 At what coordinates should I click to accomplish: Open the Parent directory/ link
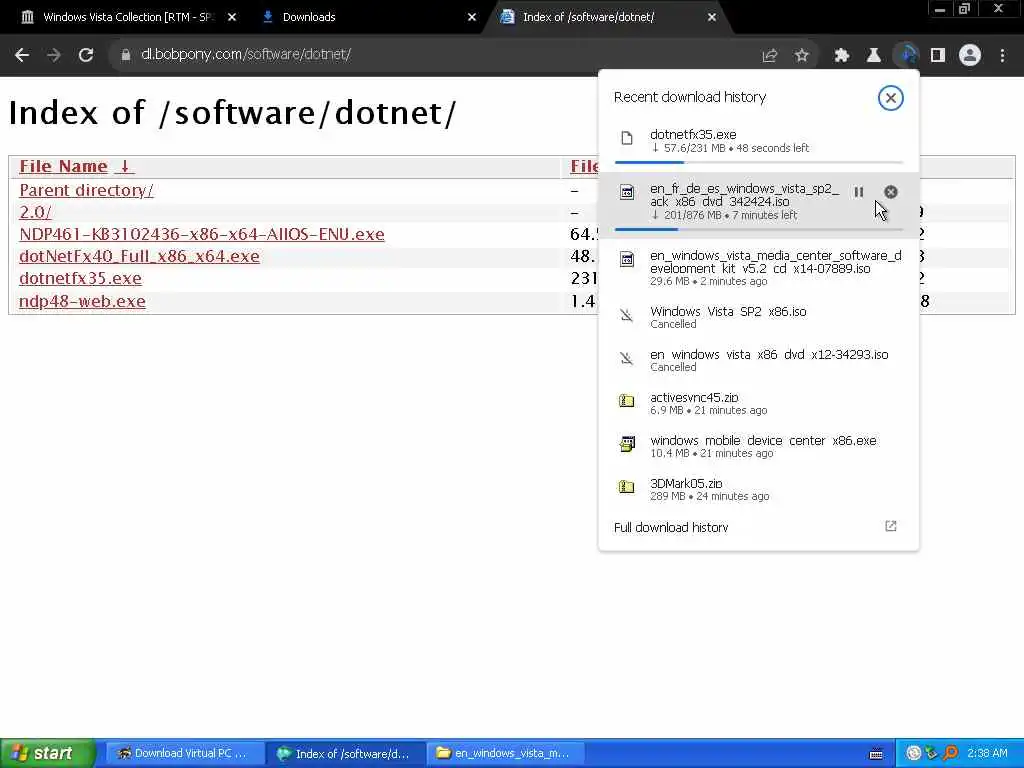86,190
